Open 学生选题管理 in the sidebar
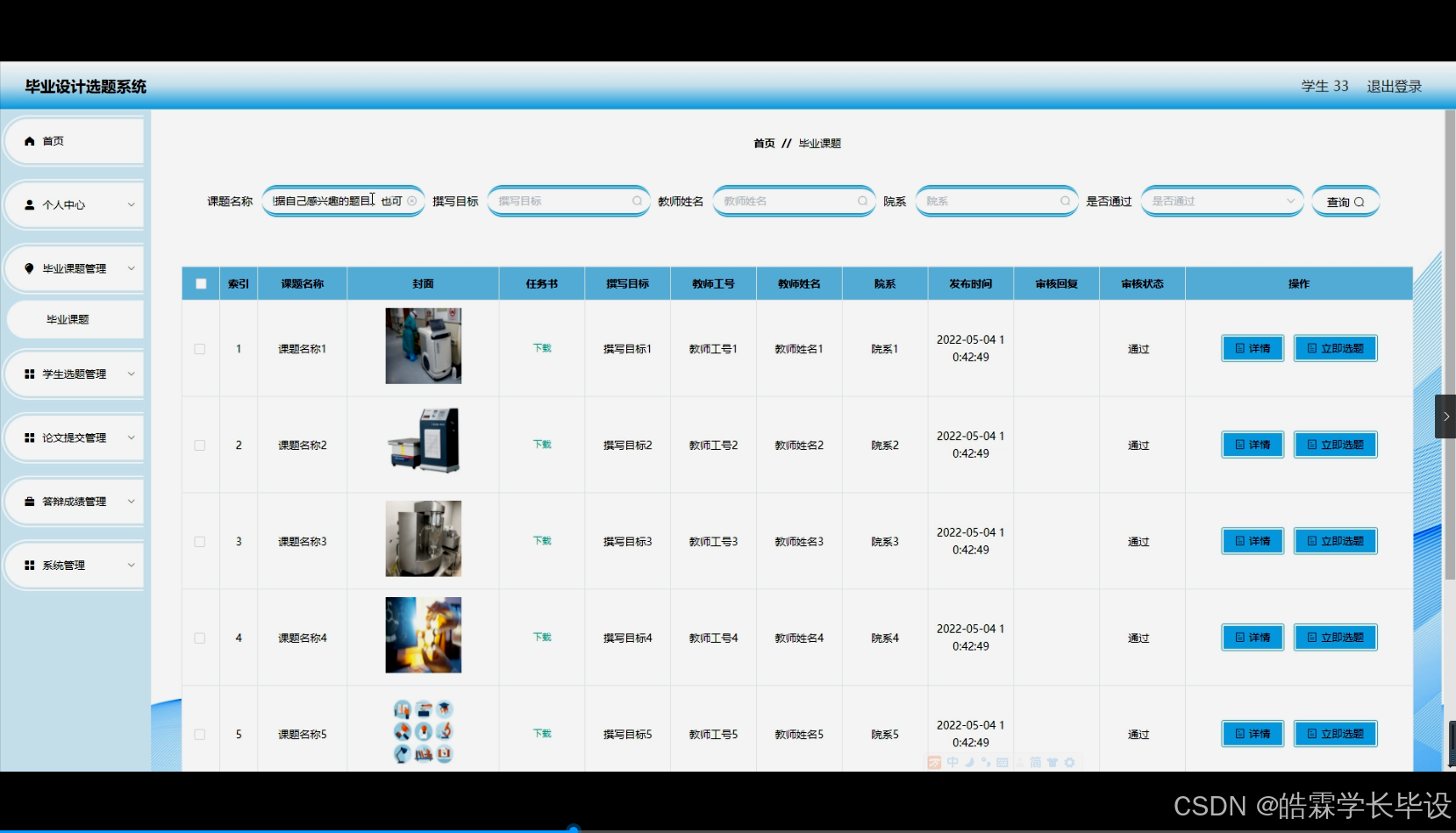1456x833 pixels. (75, 374)
